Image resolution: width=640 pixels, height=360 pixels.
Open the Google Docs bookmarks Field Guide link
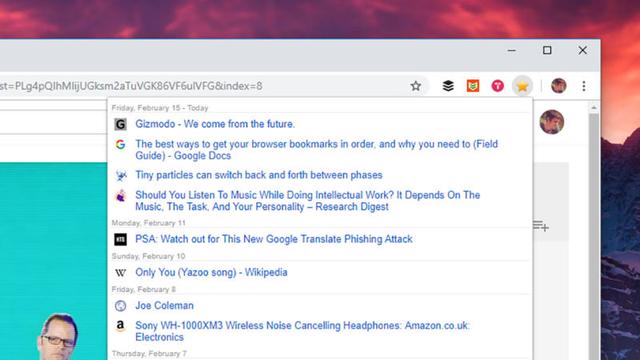pyautogui.click(x=317, y=150)
